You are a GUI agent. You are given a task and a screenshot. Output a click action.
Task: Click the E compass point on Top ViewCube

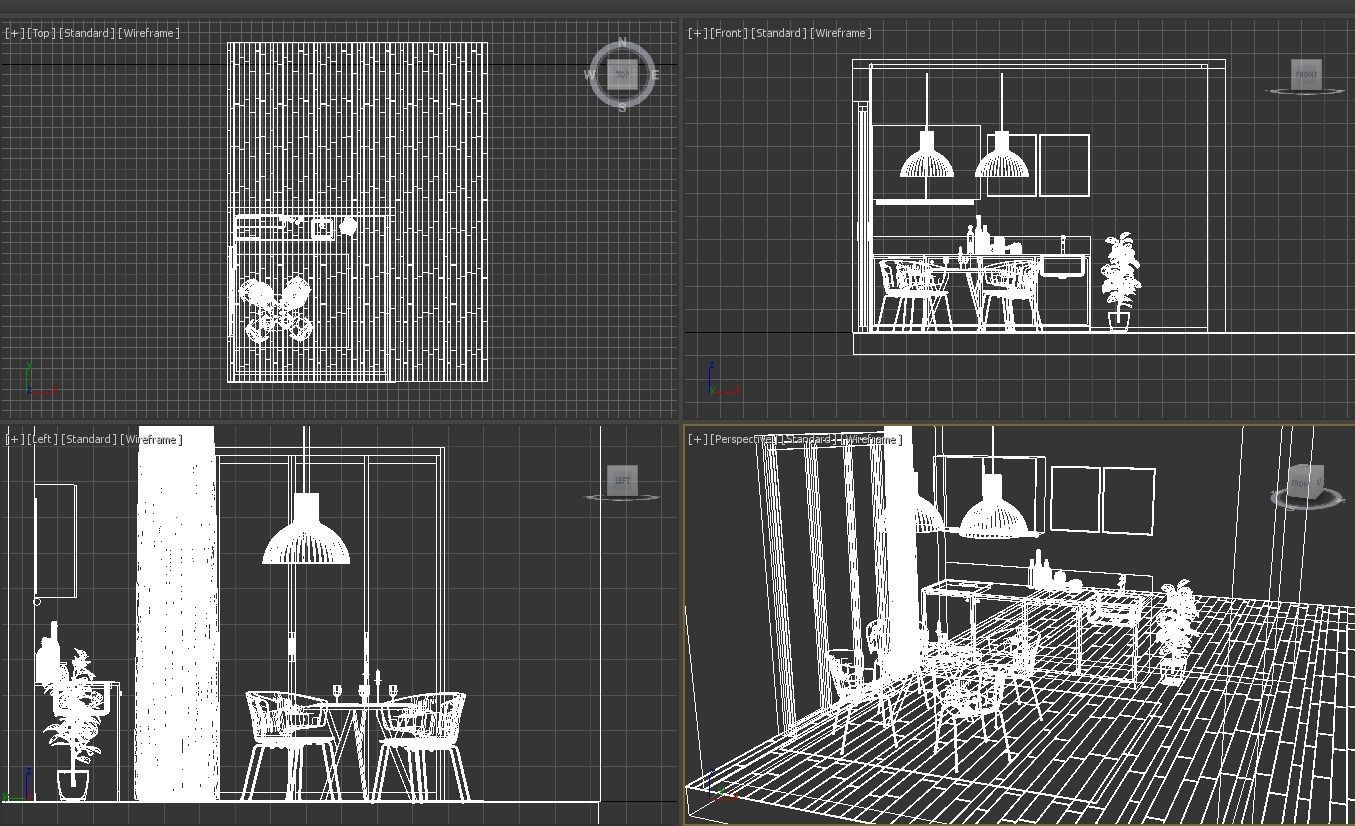click(x=655, y=75)
